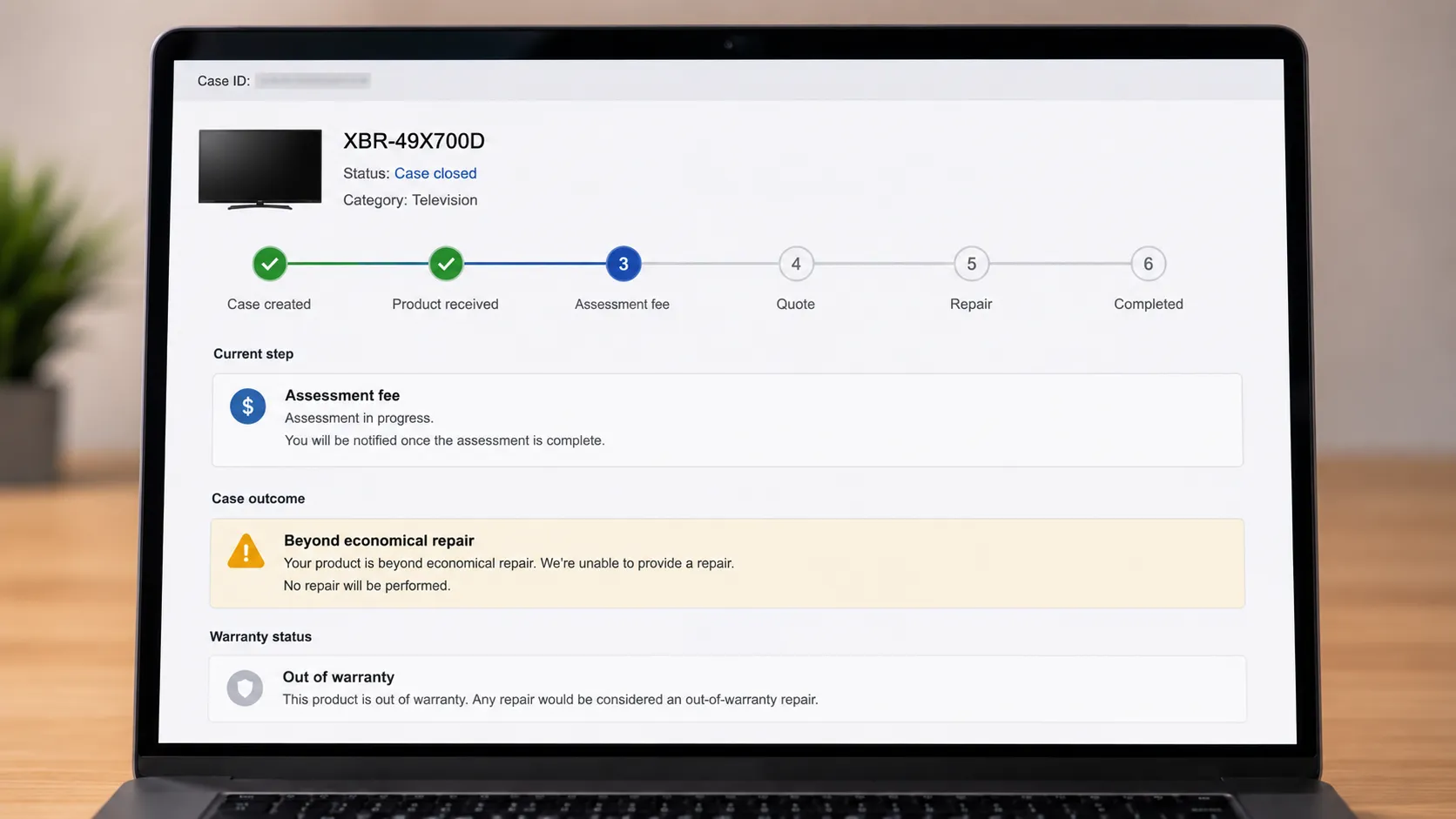Click the Out of warranty heading
1456x819 pixels.
coord(338,677)
